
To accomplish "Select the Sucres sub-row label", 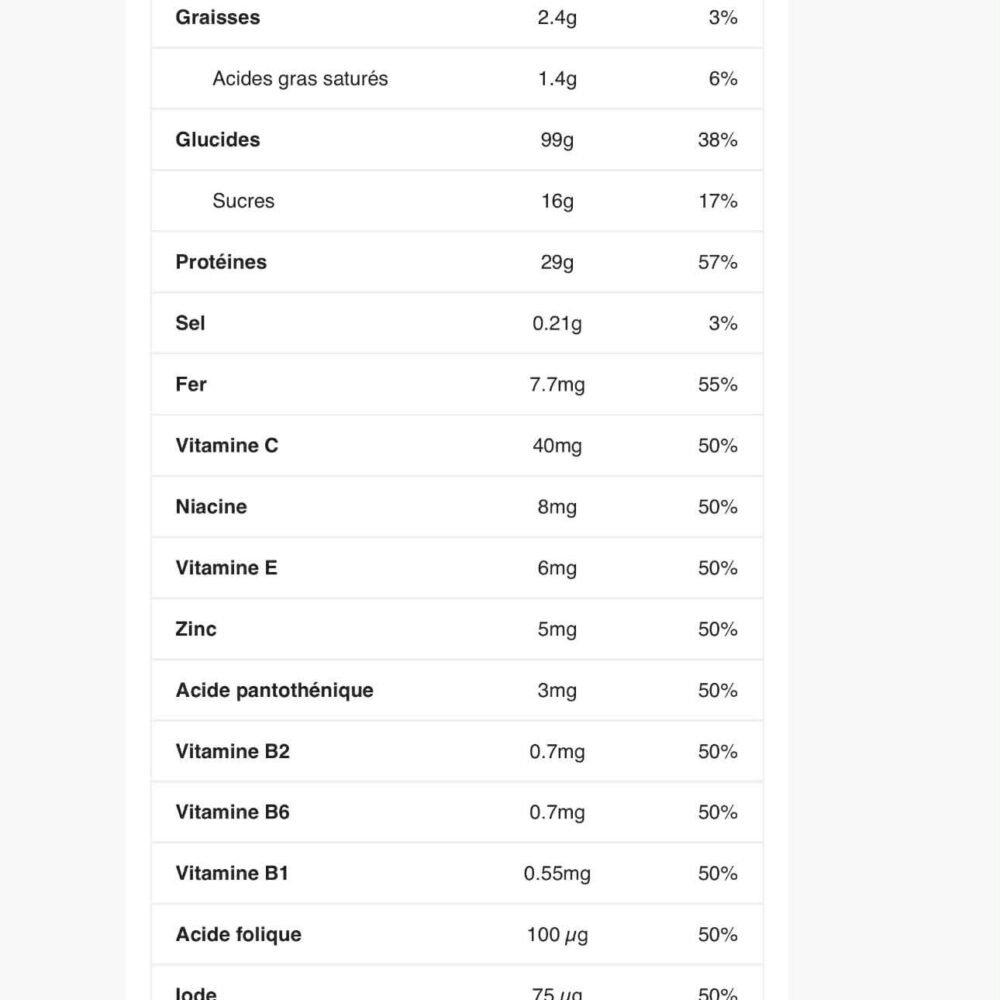I will [x=243, y=200].
